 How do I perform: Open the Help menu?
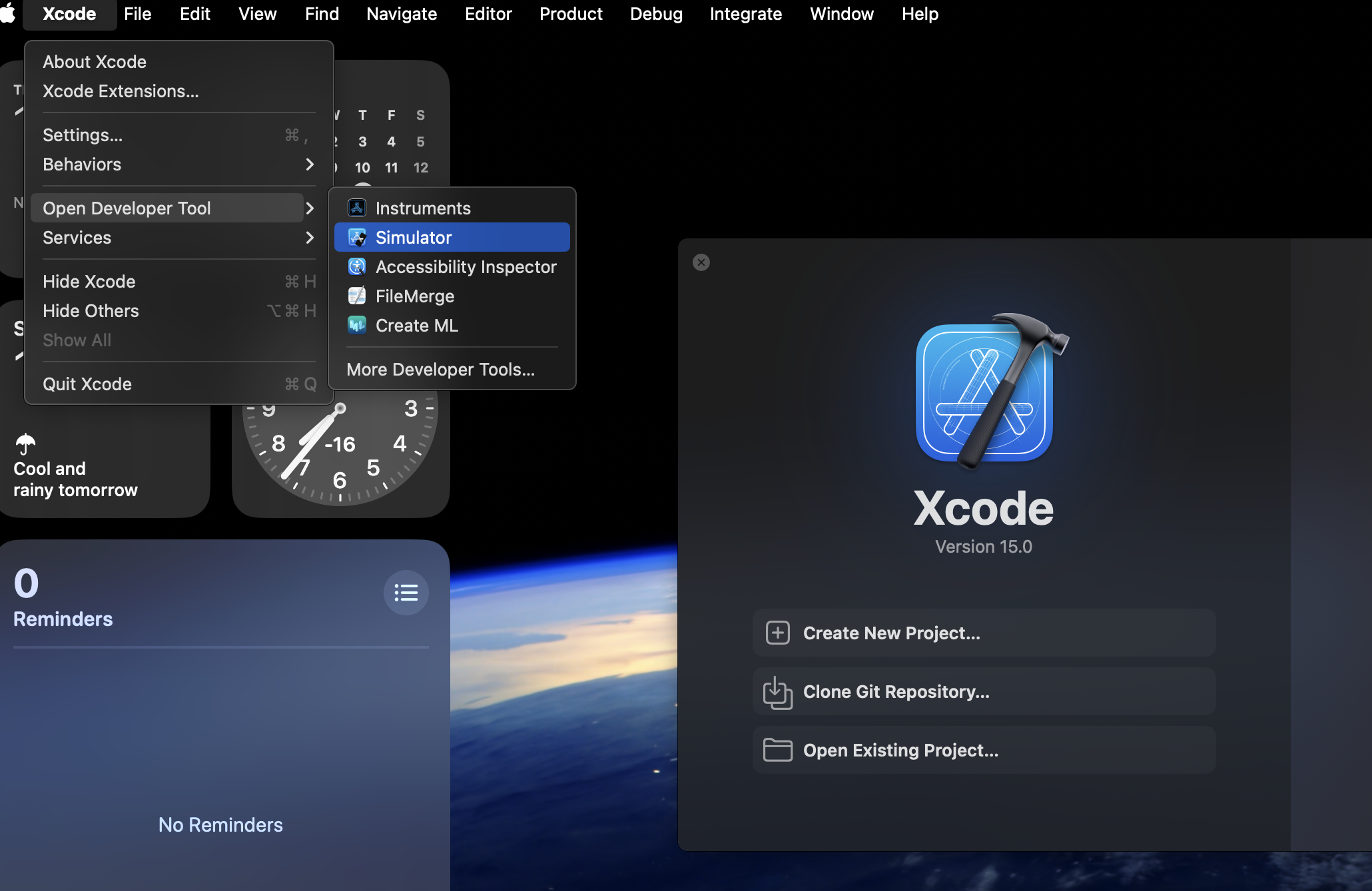(920, 13)
